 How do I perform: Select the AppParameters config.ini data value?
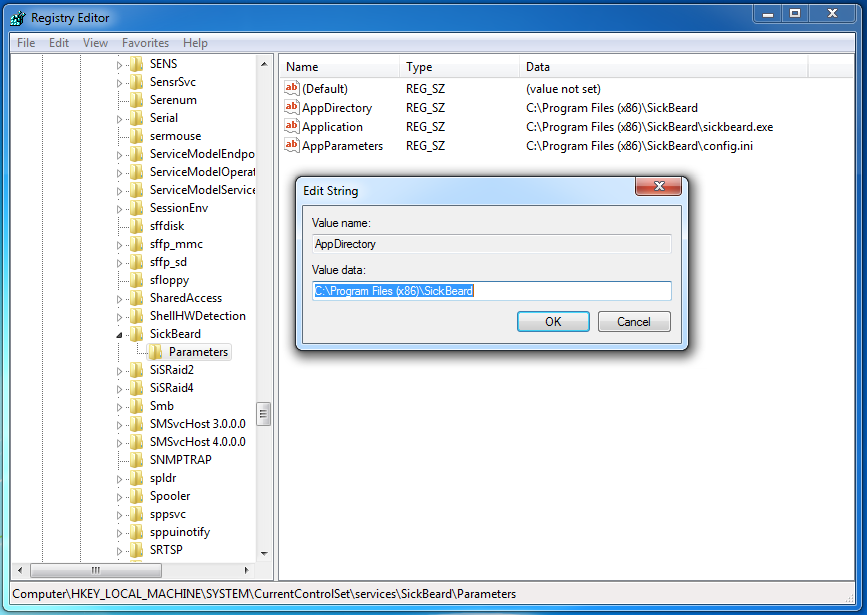639,146
